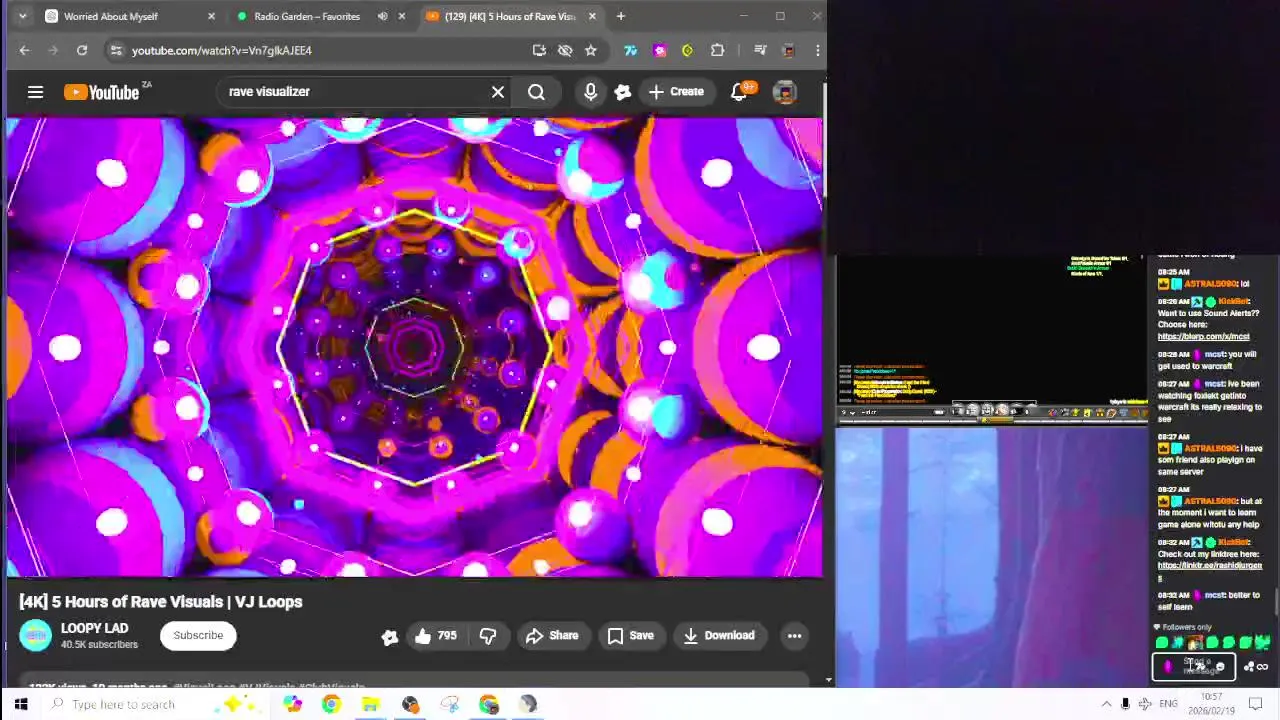Open the Windows Start menu

coord(20,704)
